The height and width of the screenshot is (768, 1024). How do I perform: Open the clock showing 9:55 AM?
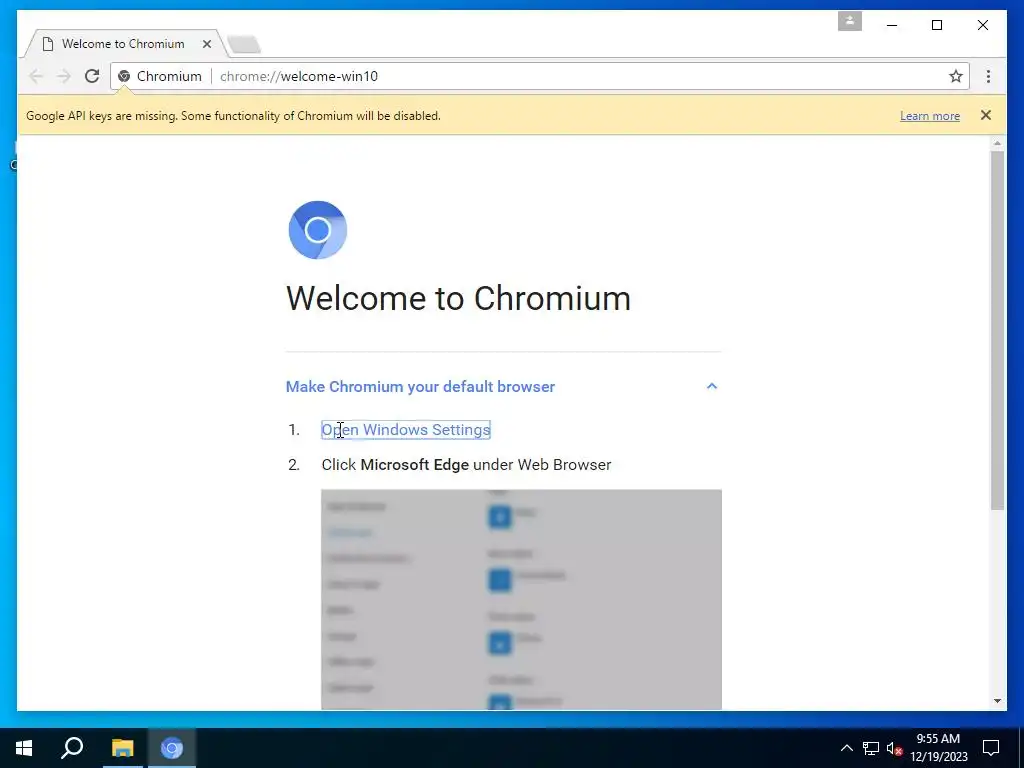pos(938,748)
